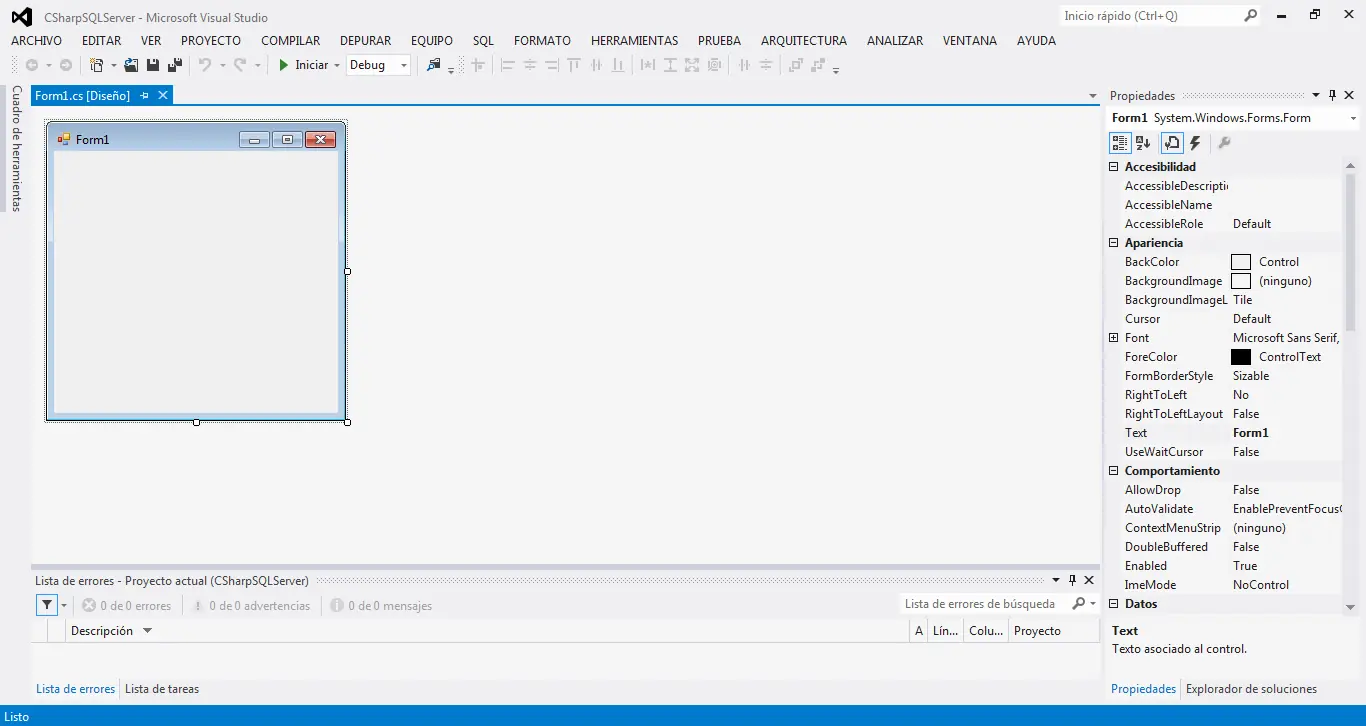The image size is (1366, 726).
Task: Show properties by category icon
Action: coord(1120,143)
